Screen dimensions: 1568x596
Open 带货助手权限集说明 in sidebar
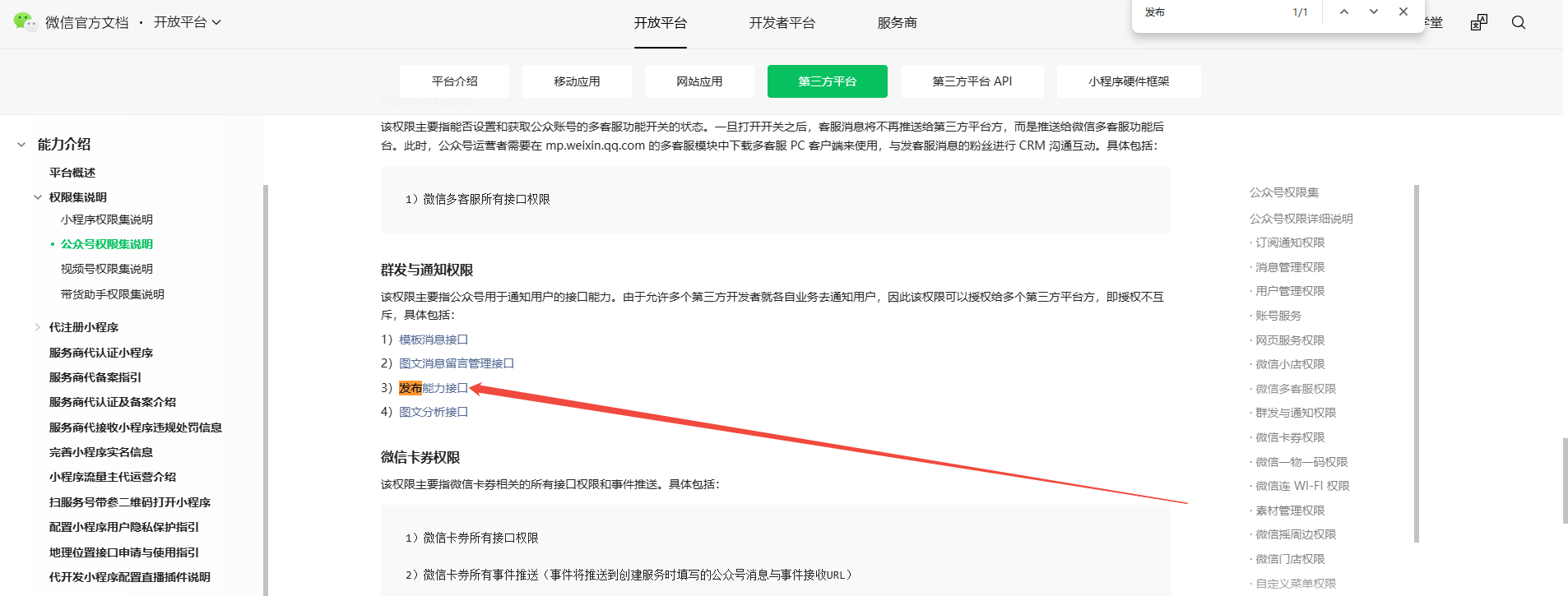pyautogui.click(x=113, y=294)
